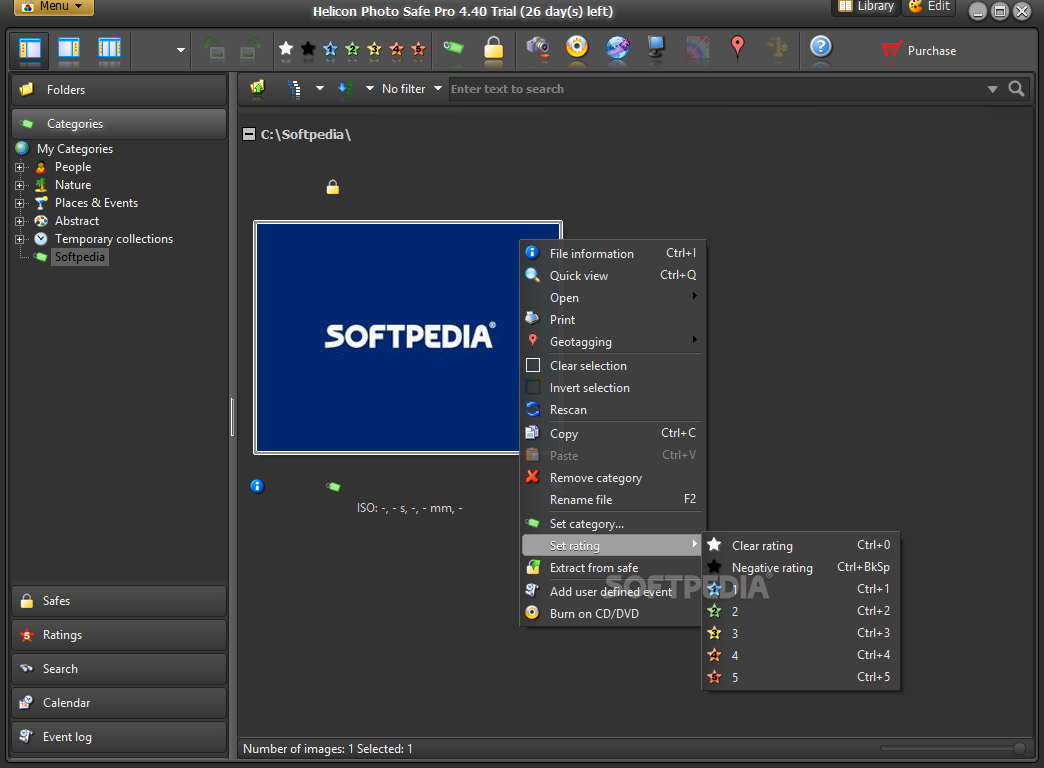This screenshot has height=768, width=1044.
Task: Open the Safes panel
Action: coord(119,601)
